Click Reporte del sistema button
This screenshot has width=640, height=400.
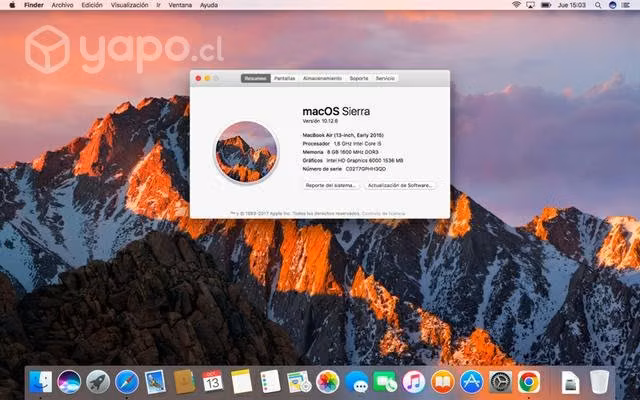click(331, 185)
